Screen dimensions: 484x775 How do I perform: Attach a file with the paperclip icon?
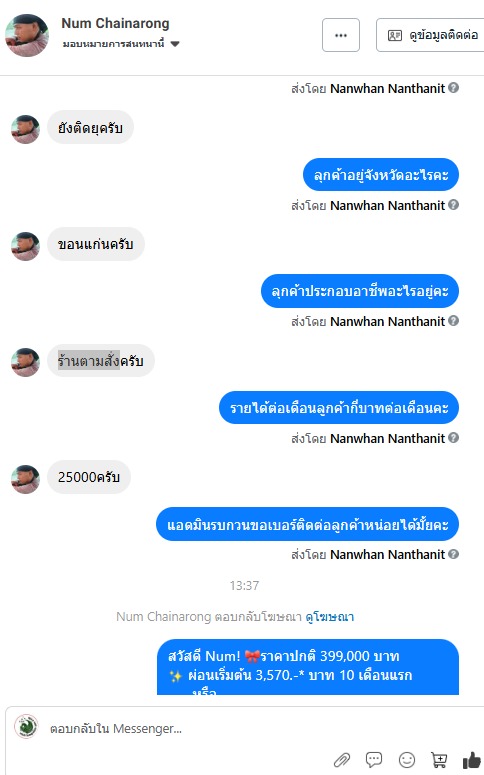(342, 760)
